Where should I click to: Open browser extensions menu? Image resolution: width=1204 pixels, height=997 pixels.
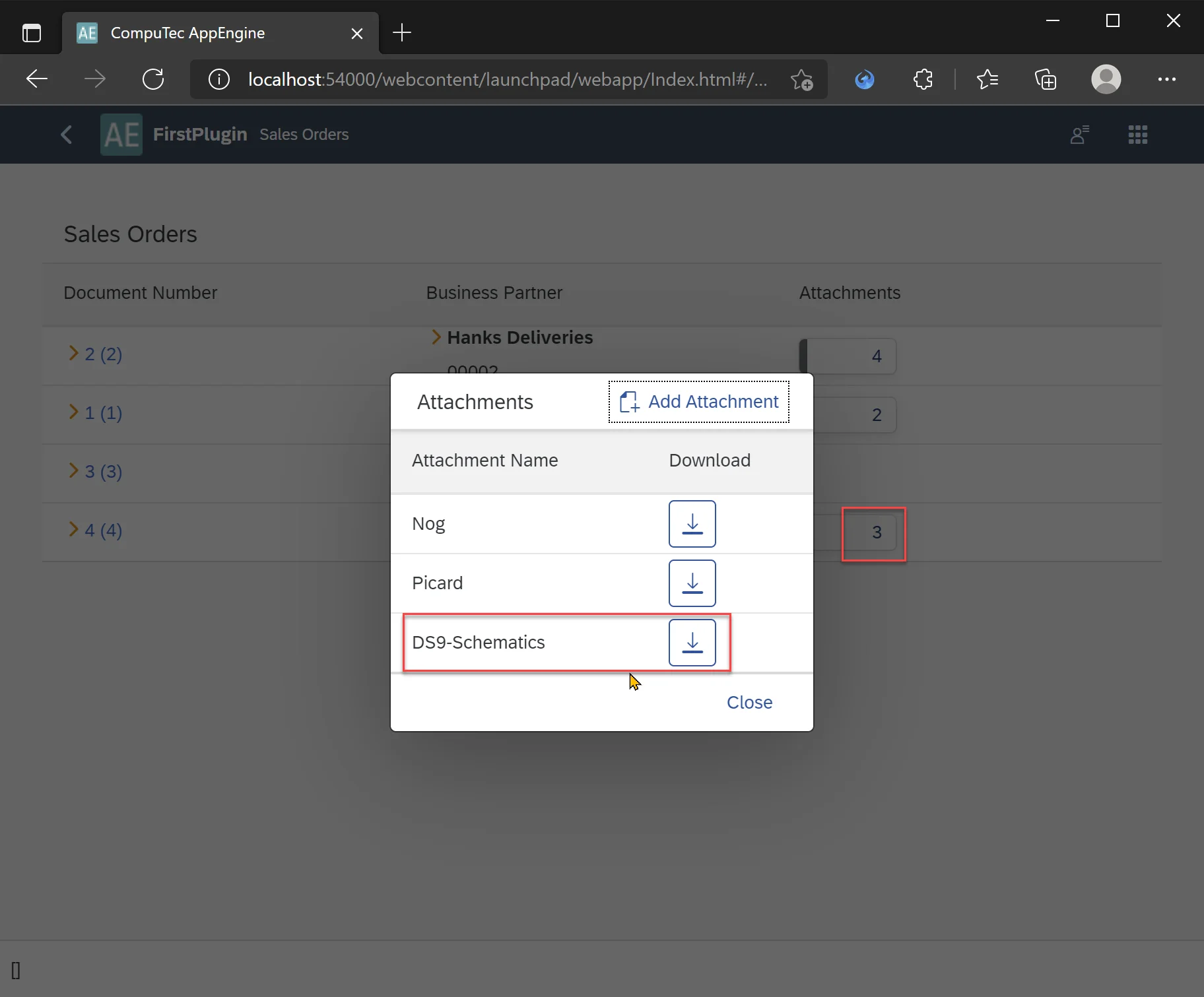click(x=923, y=79)
